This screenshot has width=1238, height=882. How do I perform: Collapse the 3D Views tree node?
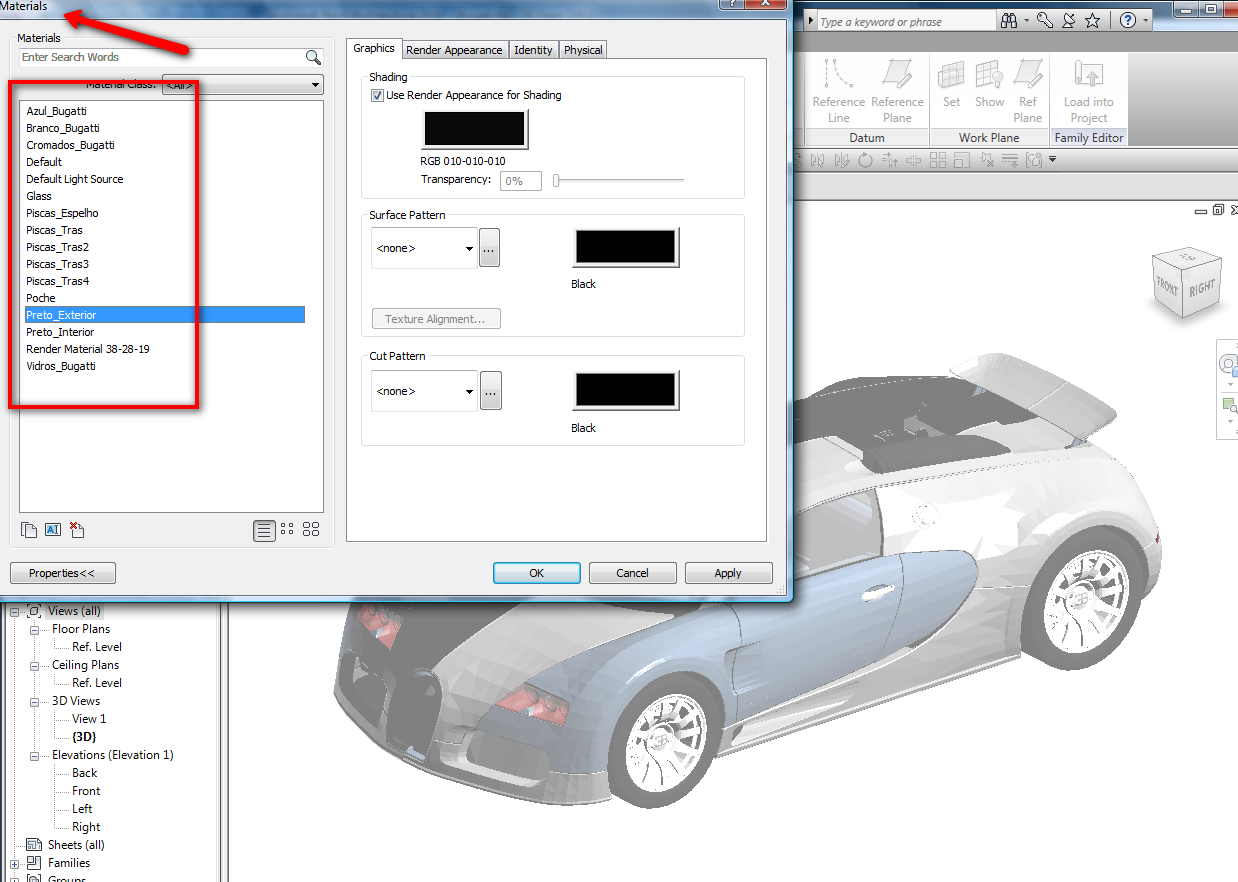point(34,701)
